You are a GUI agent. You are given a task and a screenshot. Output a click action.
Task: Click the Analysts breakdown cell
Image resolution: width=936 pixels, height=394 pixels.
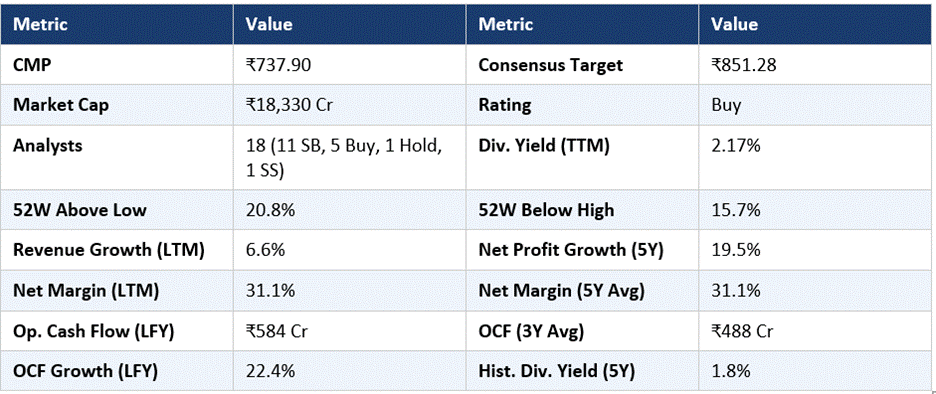tap(349, 159)
